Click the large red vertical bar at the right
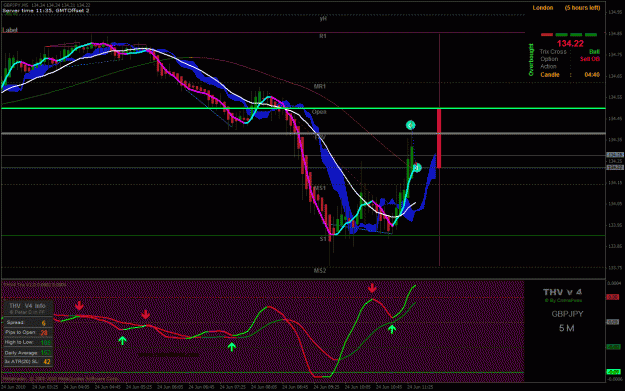This screenshot has height=391, width=625. pos(439,138)
